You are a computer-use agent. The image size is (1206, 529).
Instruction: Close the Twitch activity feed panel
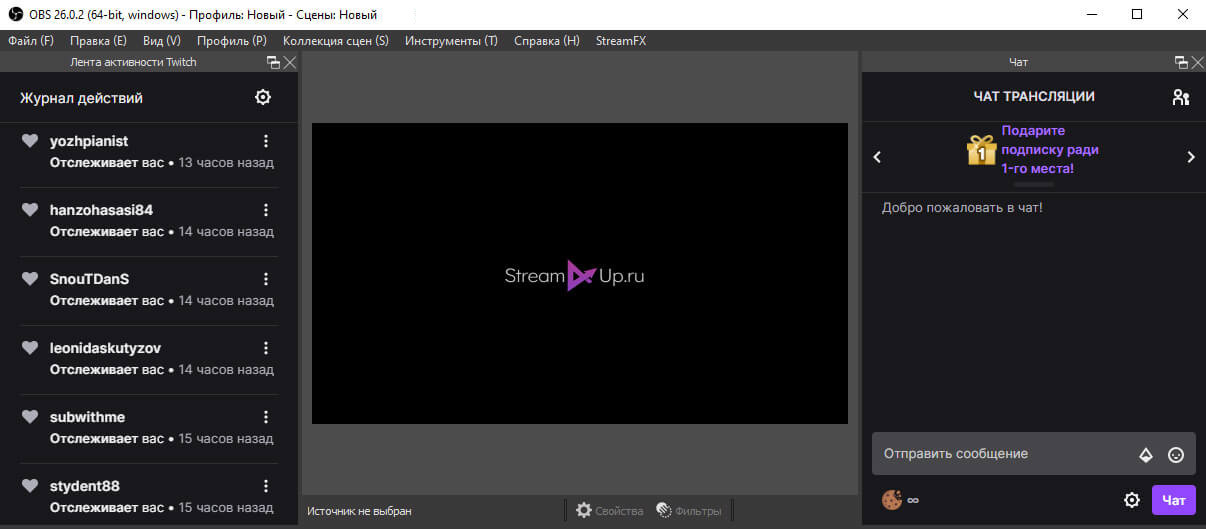(x=290, y=62)
